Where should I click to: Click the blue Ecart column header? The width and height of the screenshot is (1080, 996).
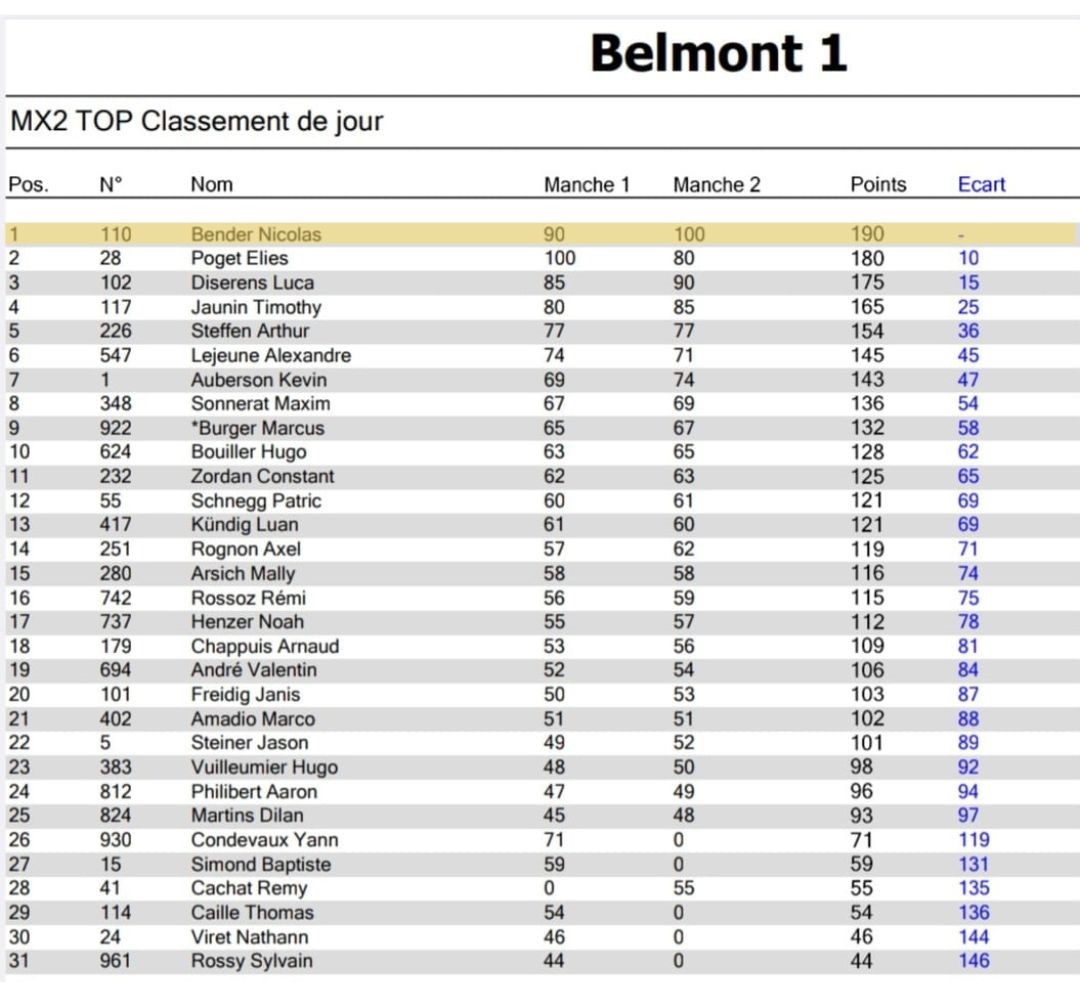click(x=981, y=185)
